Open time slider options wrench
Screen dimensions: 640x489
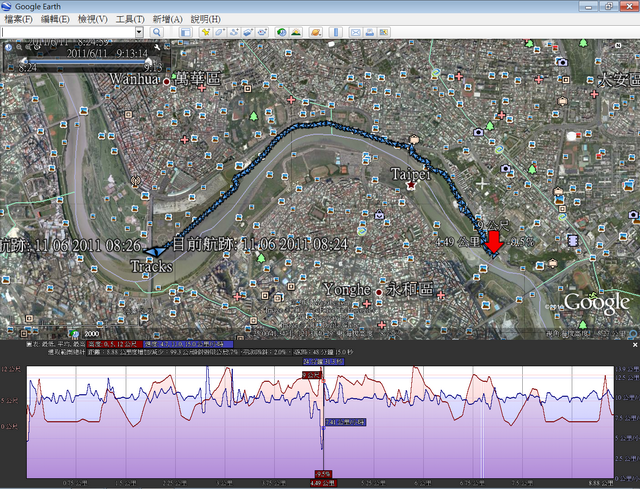[x=158, y=47]
